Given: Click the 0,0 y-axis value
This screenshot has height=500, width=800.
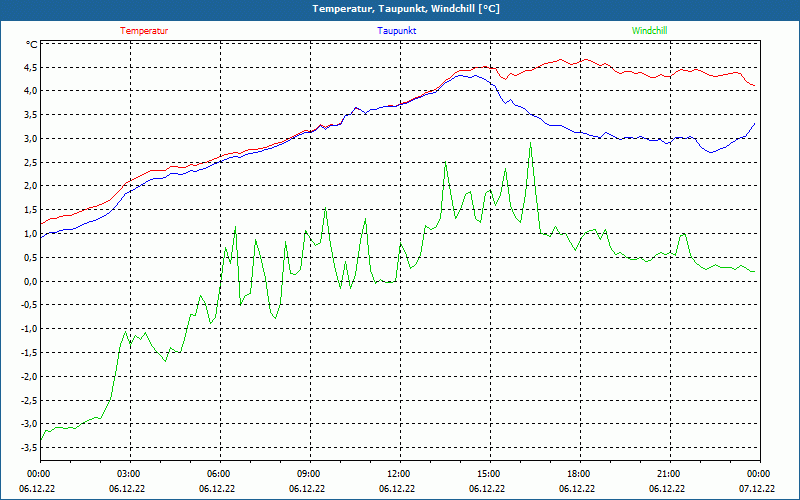Looking at the screenshot, I should coord(31,281).
